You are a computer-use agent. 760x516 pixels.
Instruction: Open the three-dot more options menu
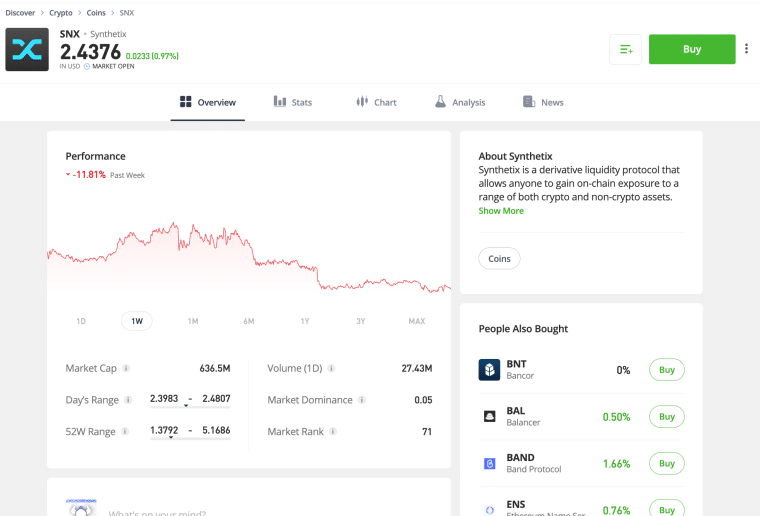[746, 48]
